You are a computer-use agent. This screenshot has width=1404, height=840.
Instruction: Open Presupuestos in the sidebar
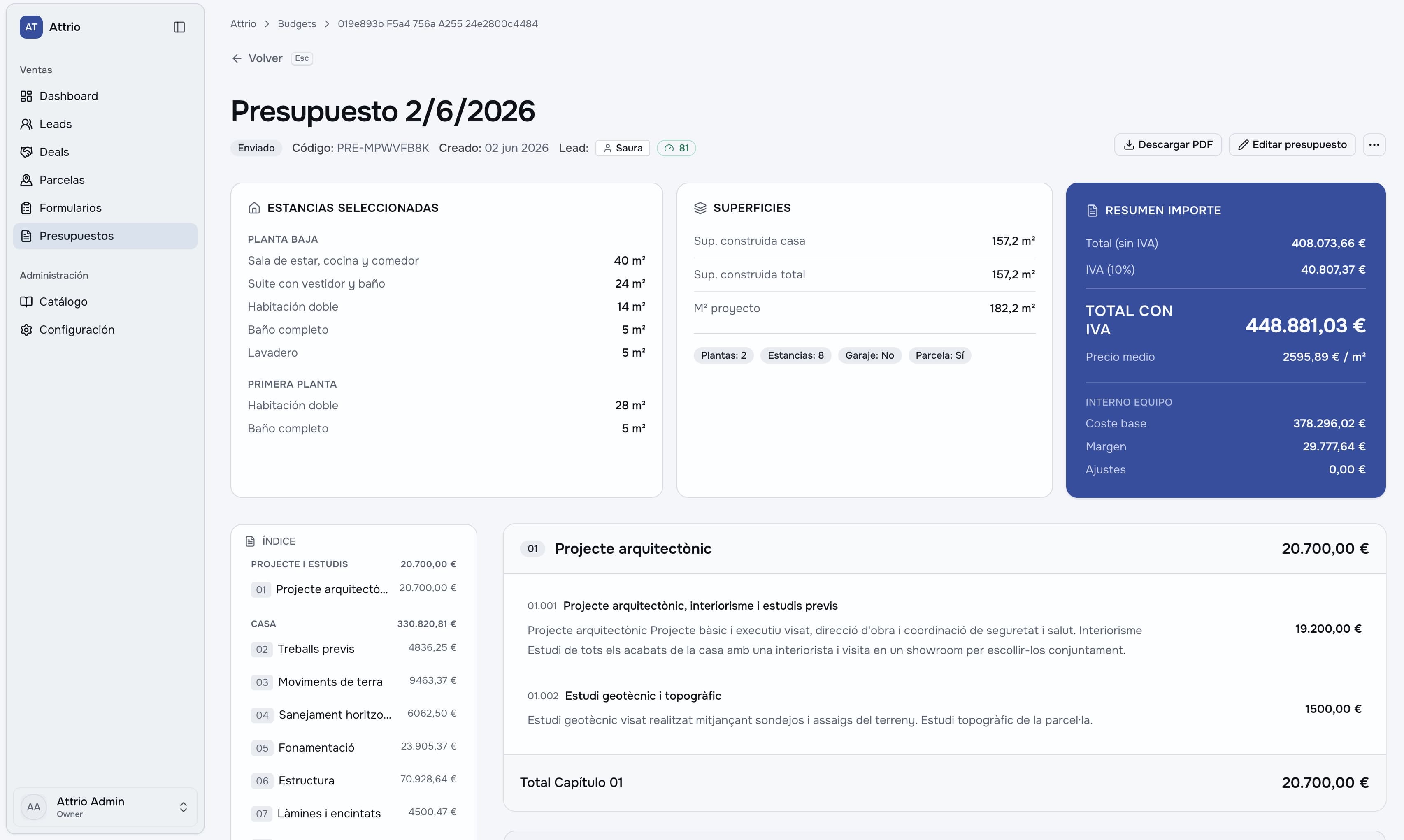(x=105, y=236)
